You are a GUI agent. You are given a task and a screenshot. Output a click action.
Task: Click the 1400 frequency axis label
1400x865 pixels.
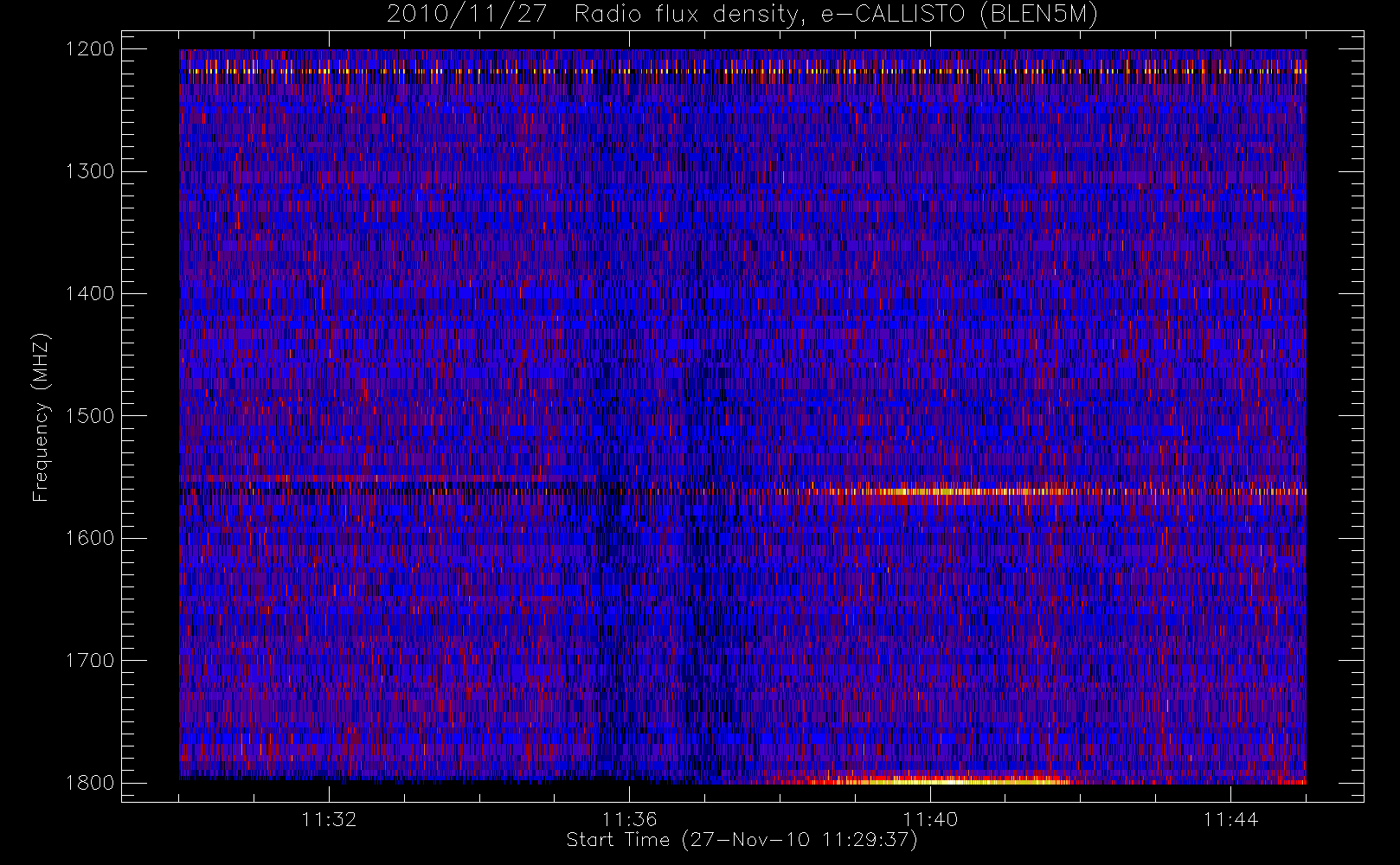(x=91, y=293)
